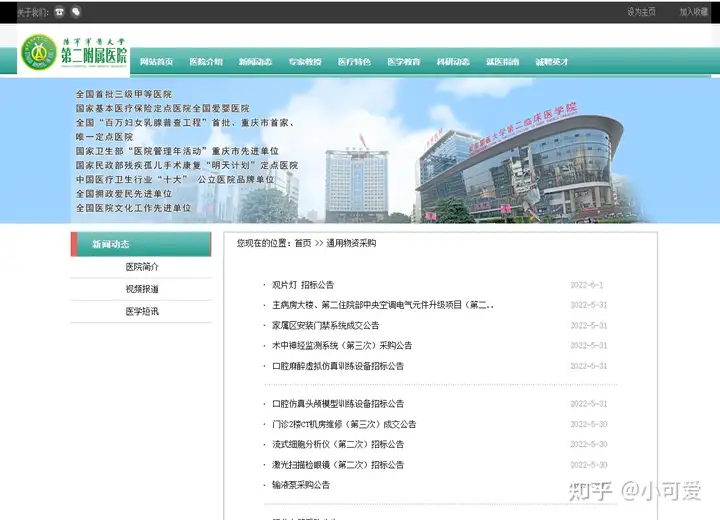Click 通用物资采购 in breadcrumb

351,243
